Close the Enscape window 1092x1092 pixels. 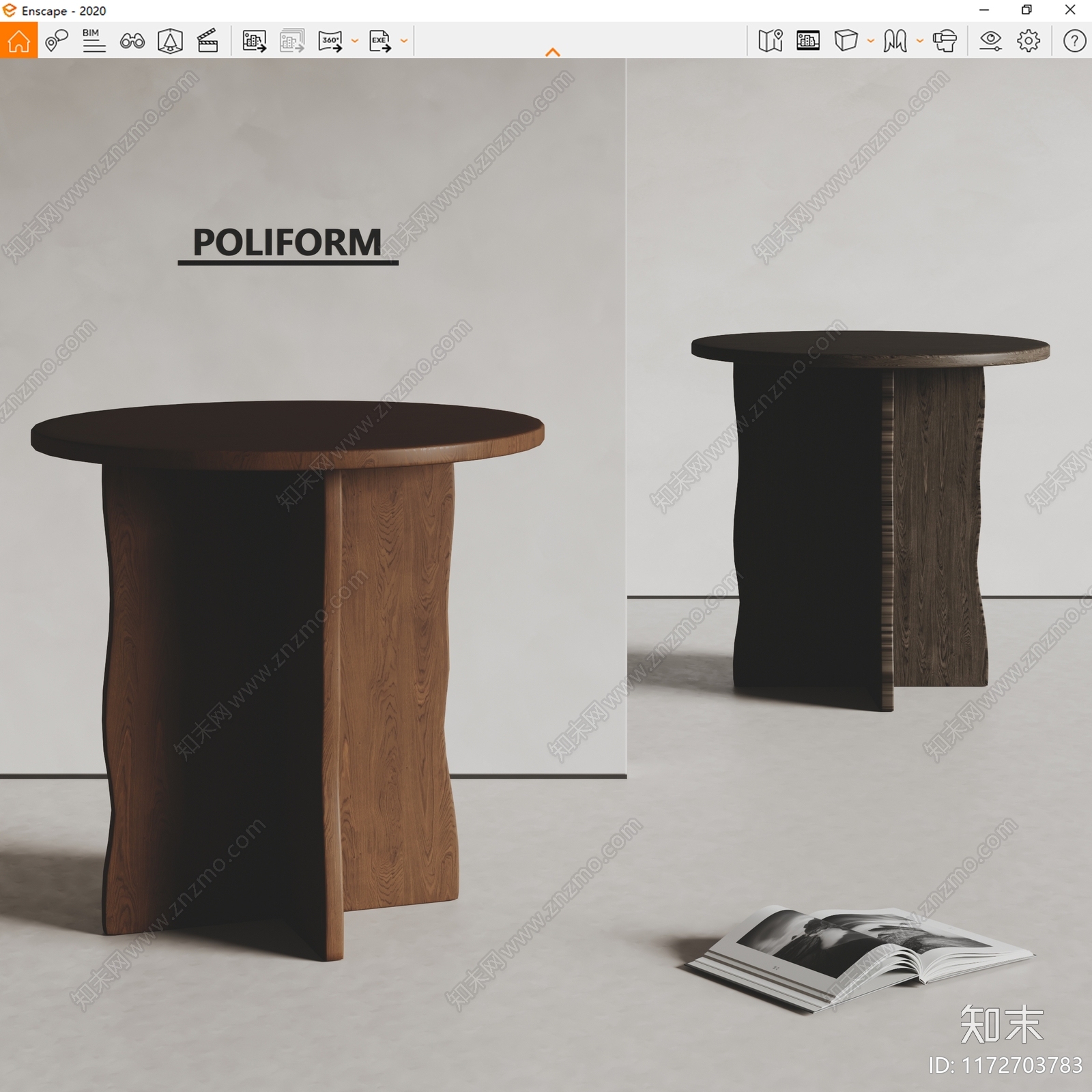tap(1070, 10)
